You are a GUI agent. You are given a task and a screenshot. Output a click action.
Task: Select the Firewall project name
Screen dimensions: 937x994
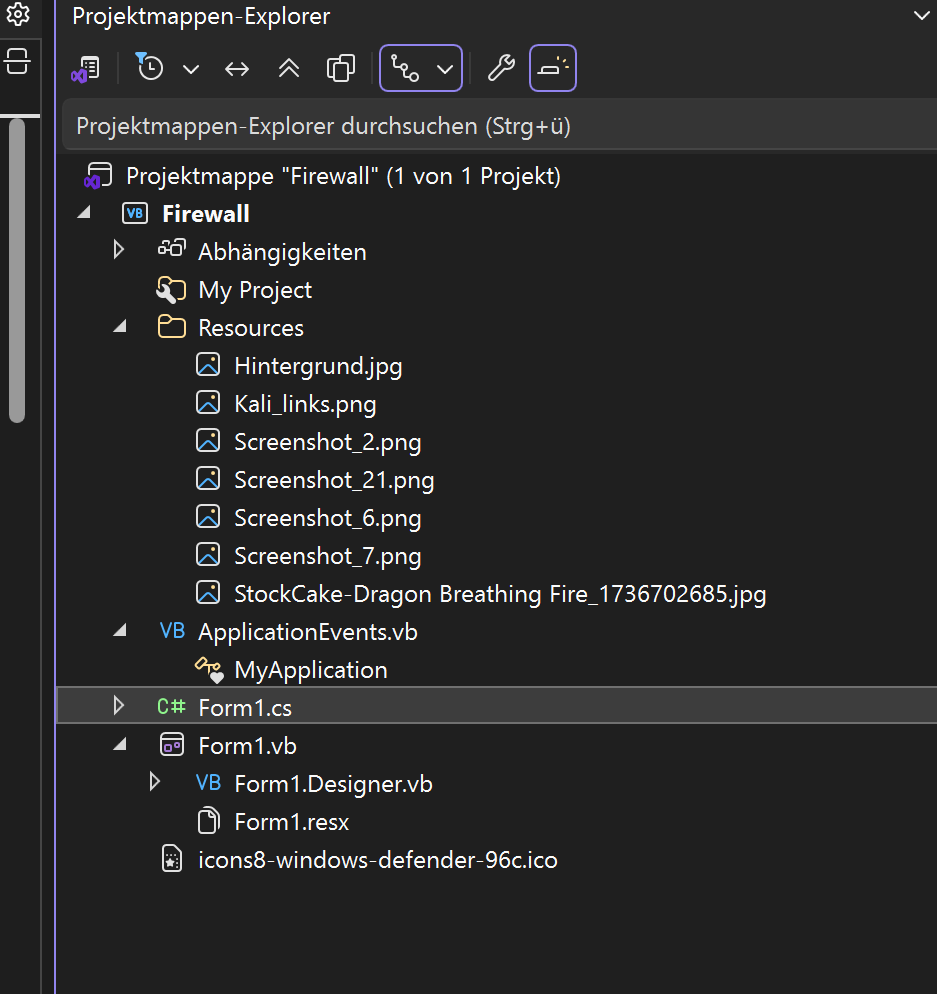point(206,214)
